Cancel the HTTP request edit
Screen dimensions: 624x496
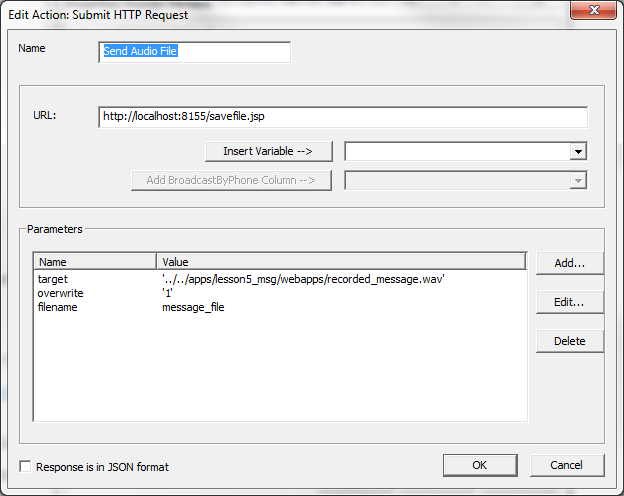(x=567, y=465)
